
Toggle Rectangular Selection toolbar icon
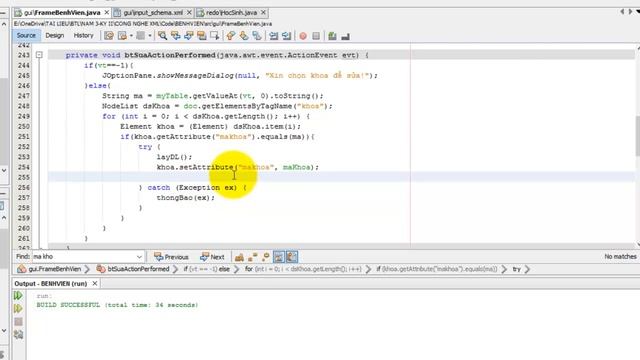click(214, 36)
